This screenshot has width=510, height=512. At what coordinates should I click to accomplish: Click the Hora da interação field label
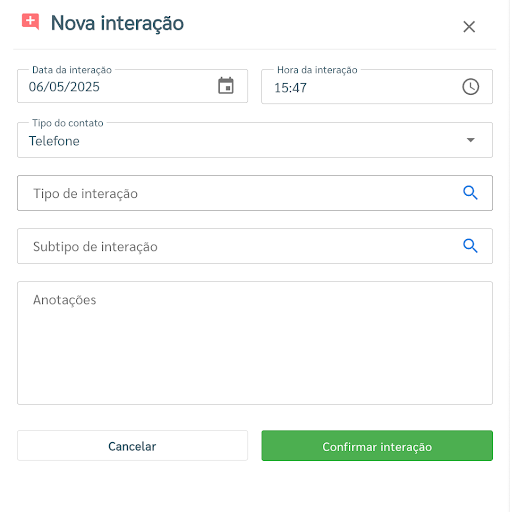[x=317, y=70]
